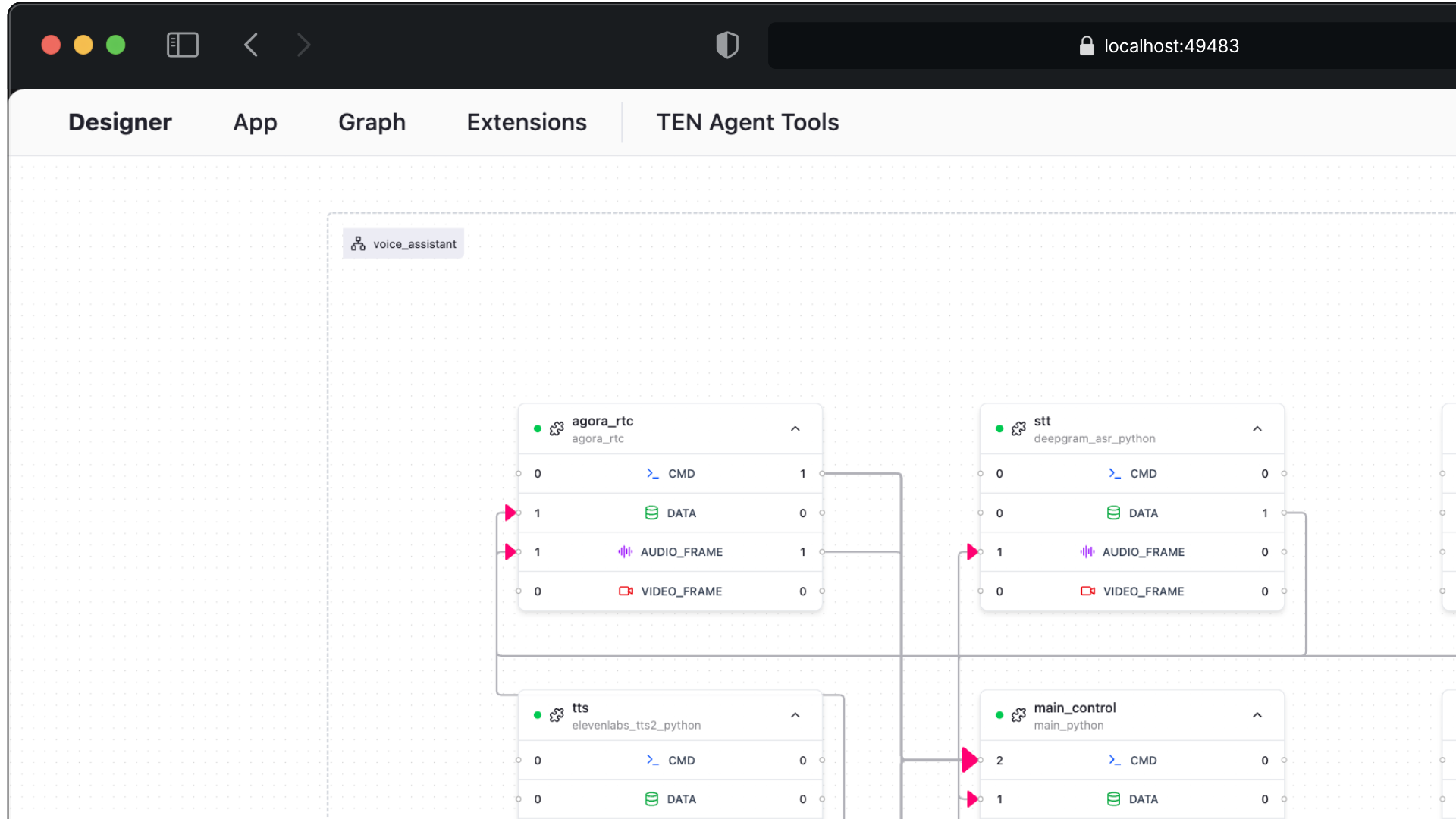This screenshot has width=1456, height=819.
Task: Click the main_control extension puzzle icon
Action: [x=1018, y=715]
